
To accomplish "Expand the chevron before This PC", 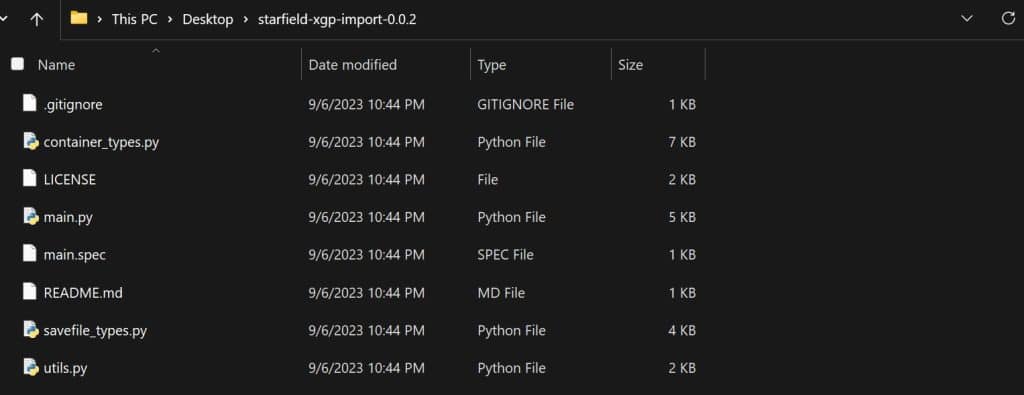I will point(99,20).
